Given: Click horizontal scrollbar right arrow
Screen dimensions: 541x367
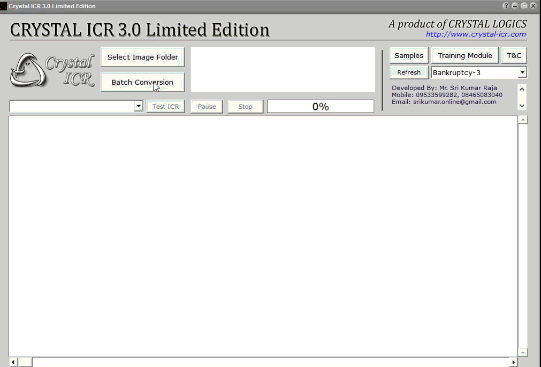Looking at the screenshot, I should click(513, 362).
